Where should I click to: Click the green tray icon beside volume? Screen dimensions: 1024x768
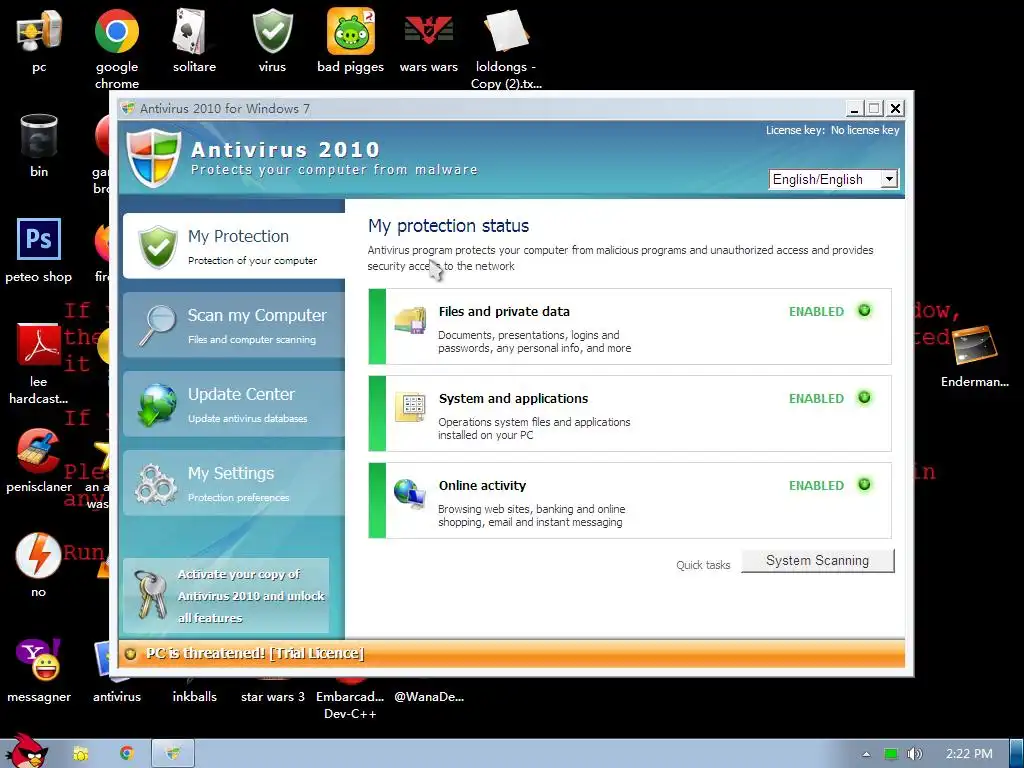[891, 754]
